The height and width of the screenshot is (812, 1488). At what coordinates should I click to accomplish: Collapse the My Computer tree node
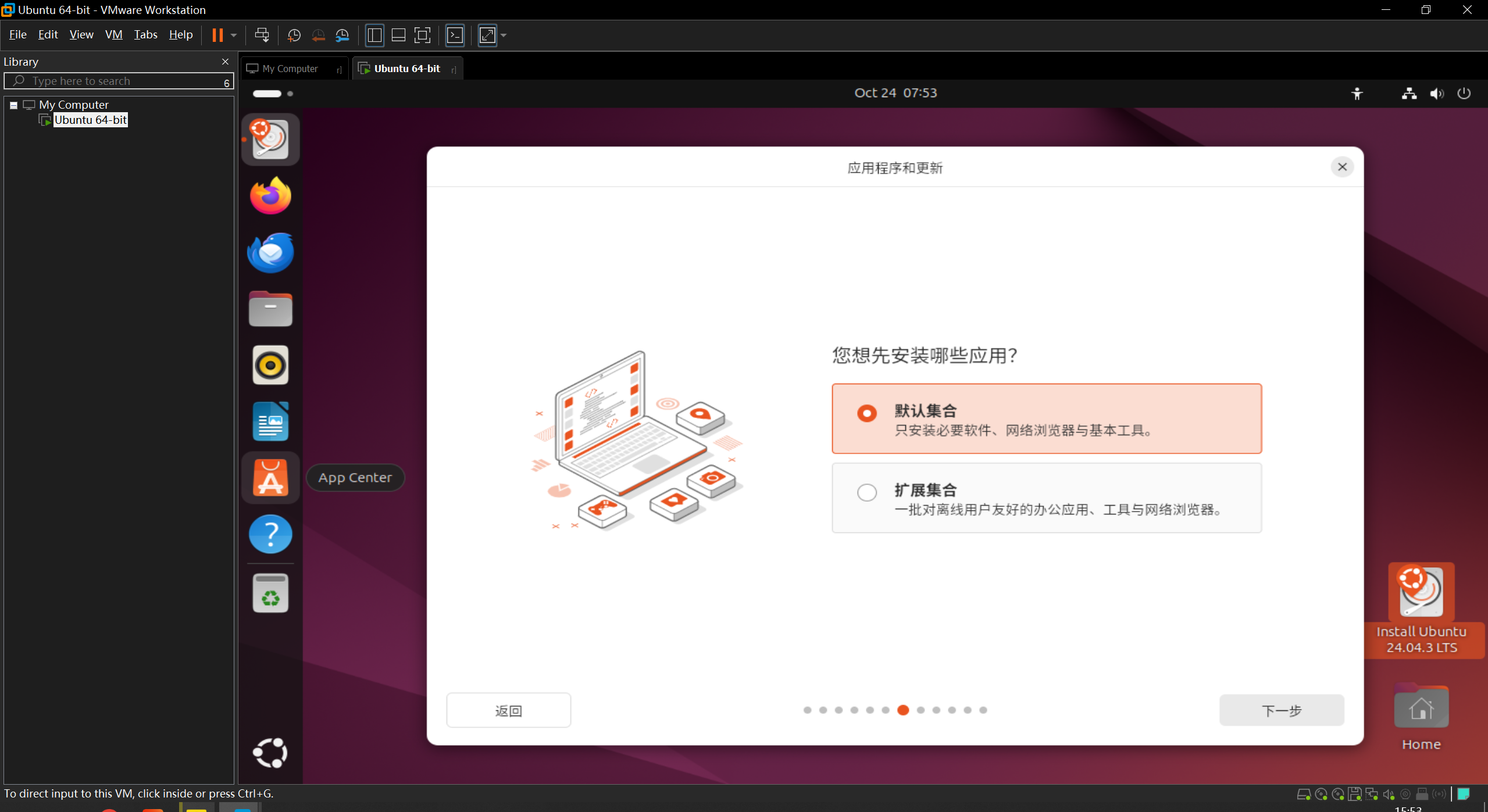coord(13,105)
